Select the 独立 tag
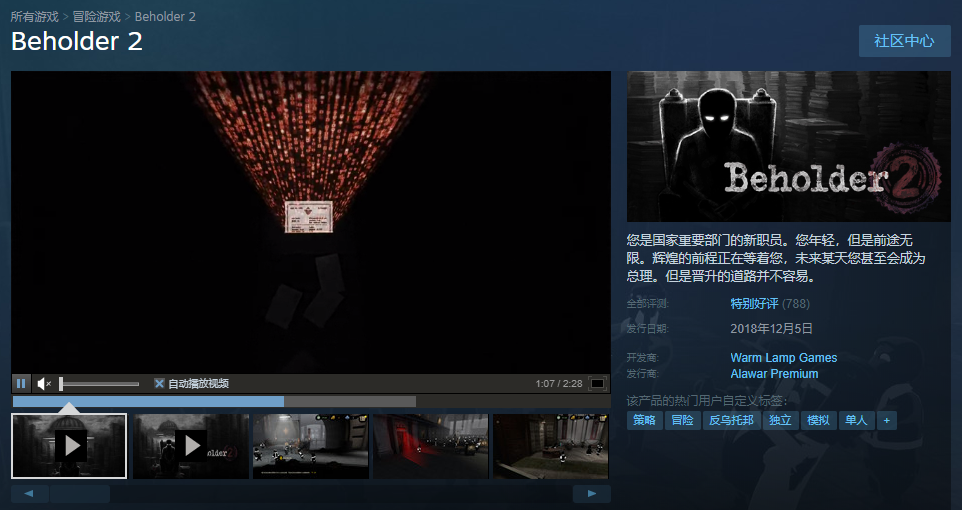962x510 pixels. click(x=780, y=420)
